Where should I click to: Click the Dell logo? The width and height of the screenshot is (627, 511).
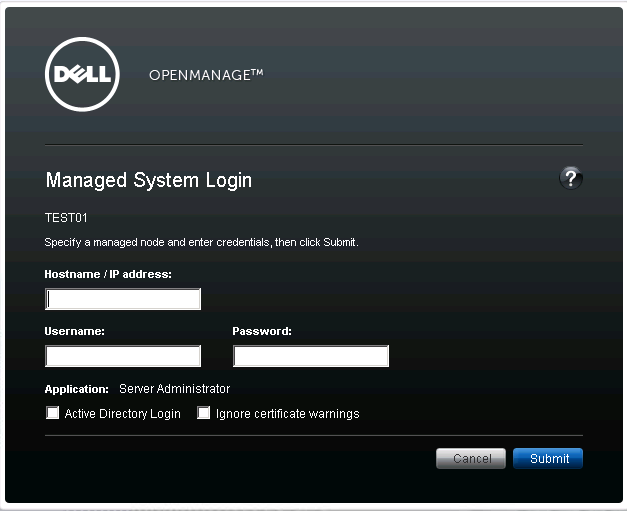pos(82,74)
